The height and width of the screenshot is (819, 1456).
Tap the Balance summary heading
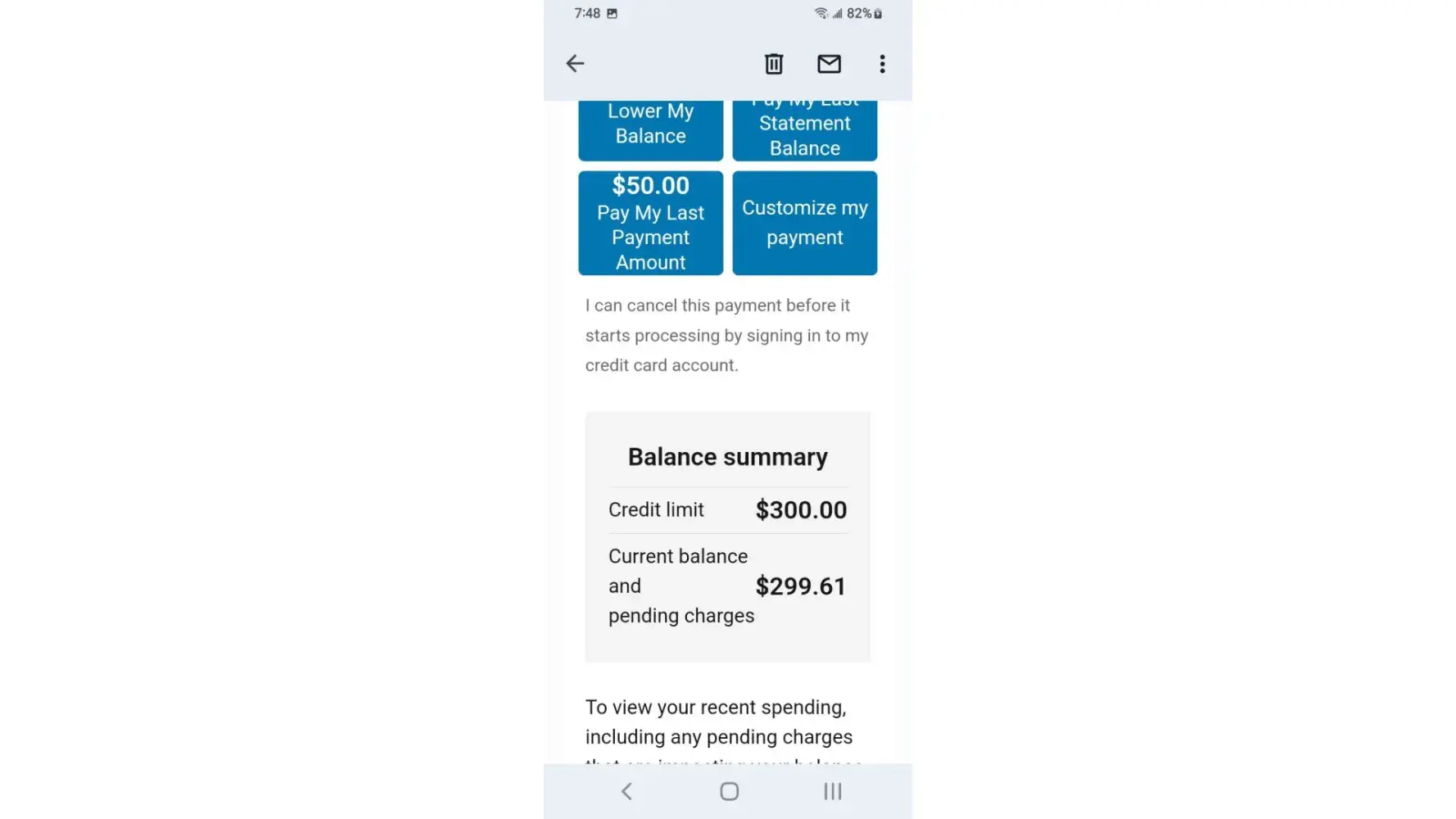pyautogui.click(x=727, y=457)
